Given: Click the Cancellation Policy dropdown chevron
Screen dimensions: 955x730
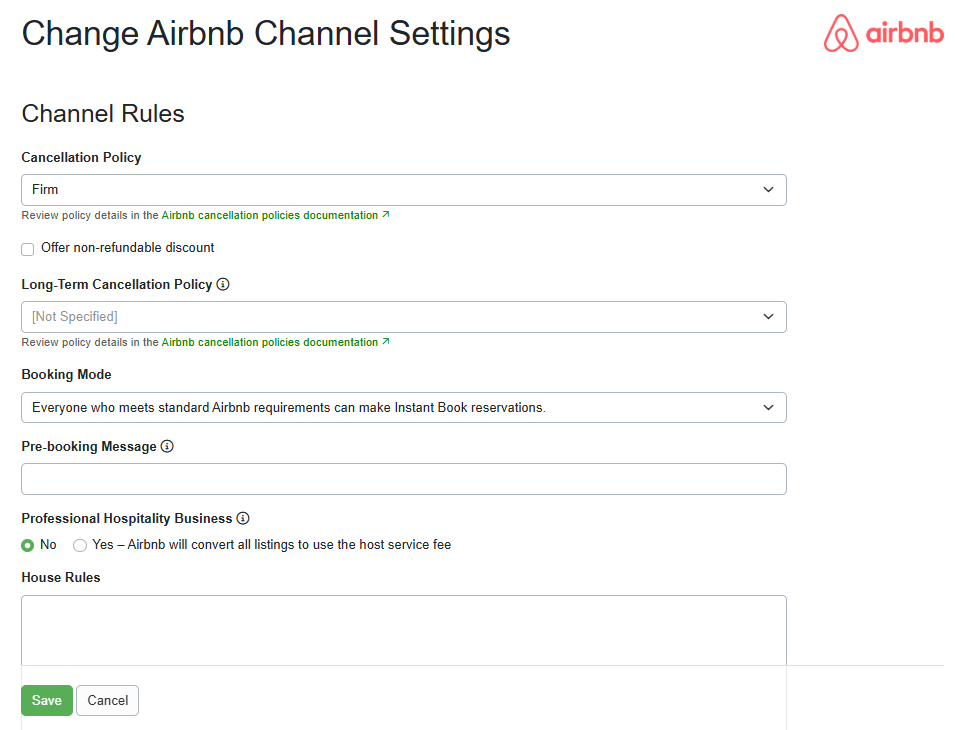Looking at the screenshot, I should point(768,189).
